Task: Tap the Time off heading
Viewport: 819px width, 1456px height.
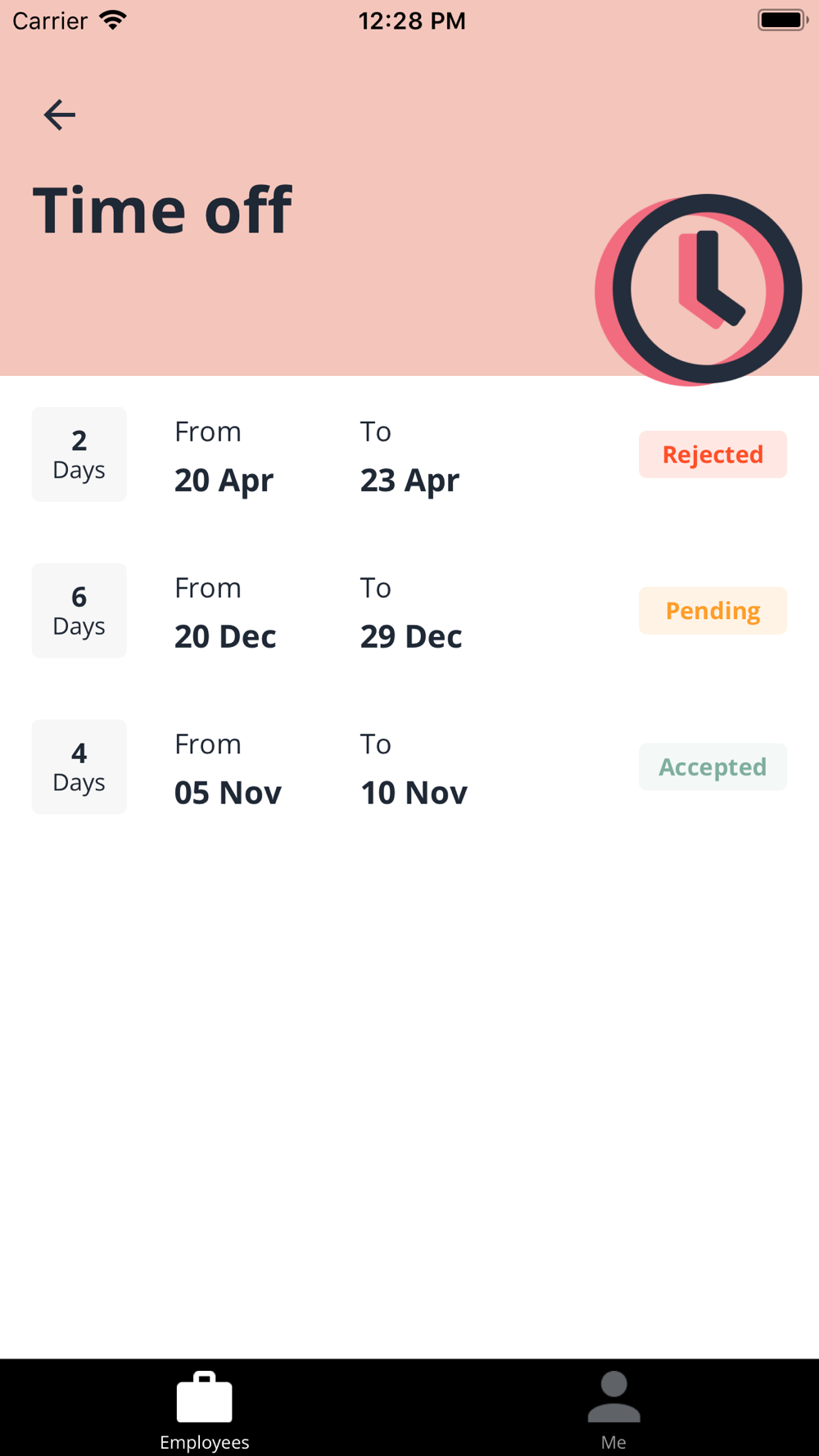Action: [162, 210]
